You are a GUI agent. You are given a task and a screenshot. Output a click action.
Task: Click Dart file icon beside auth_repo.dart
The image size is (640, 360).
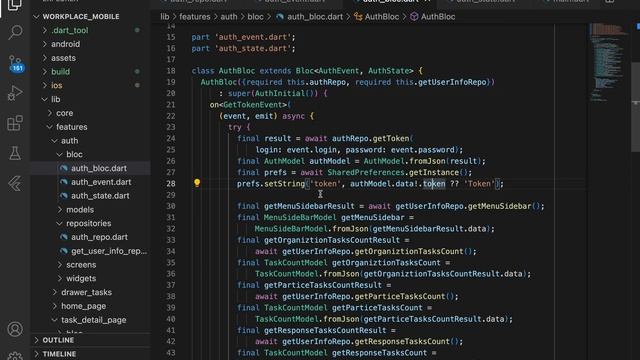tap(64, 237)
